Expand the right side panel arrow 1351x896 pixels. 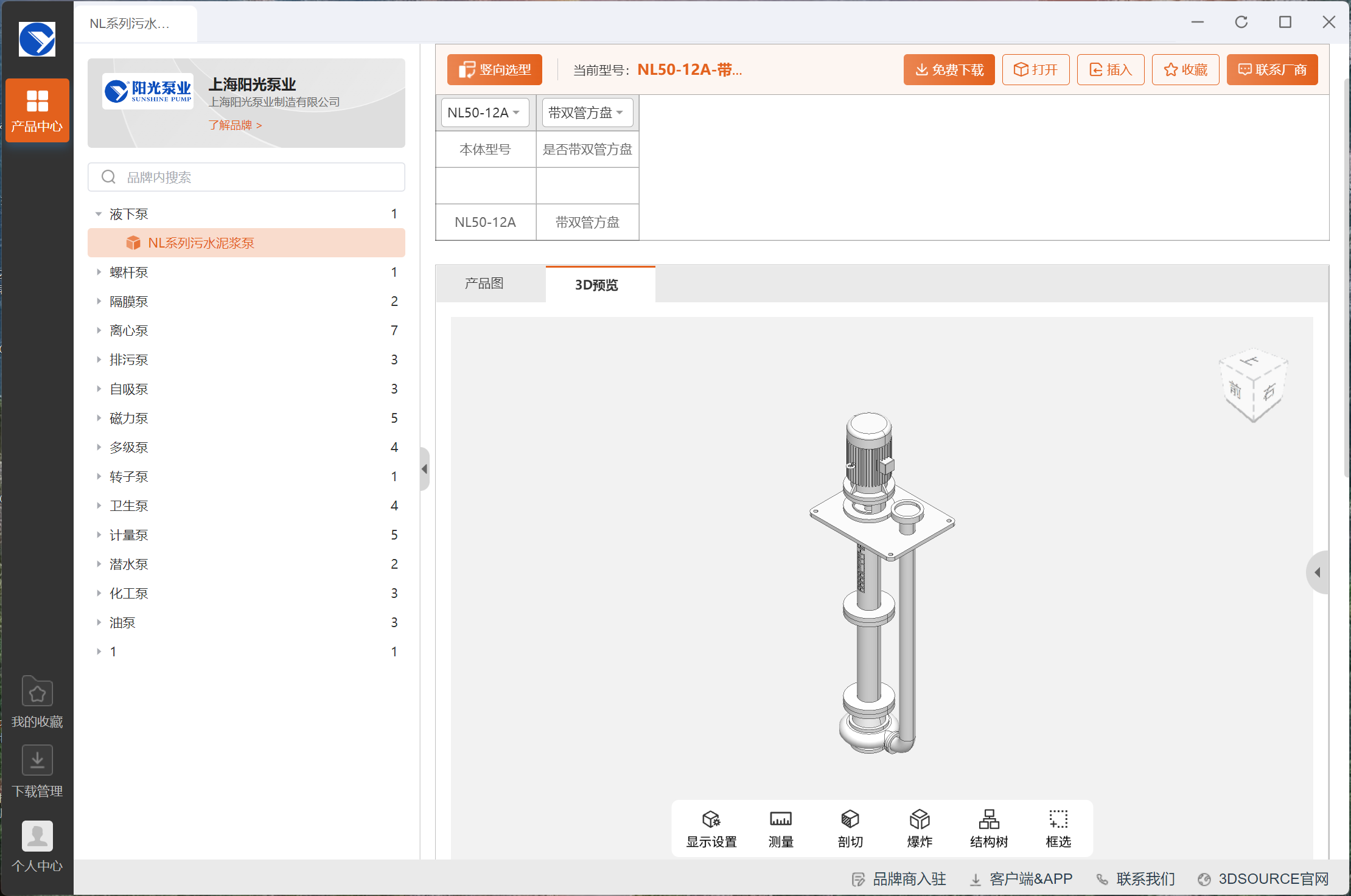[x=1317, y=572]
